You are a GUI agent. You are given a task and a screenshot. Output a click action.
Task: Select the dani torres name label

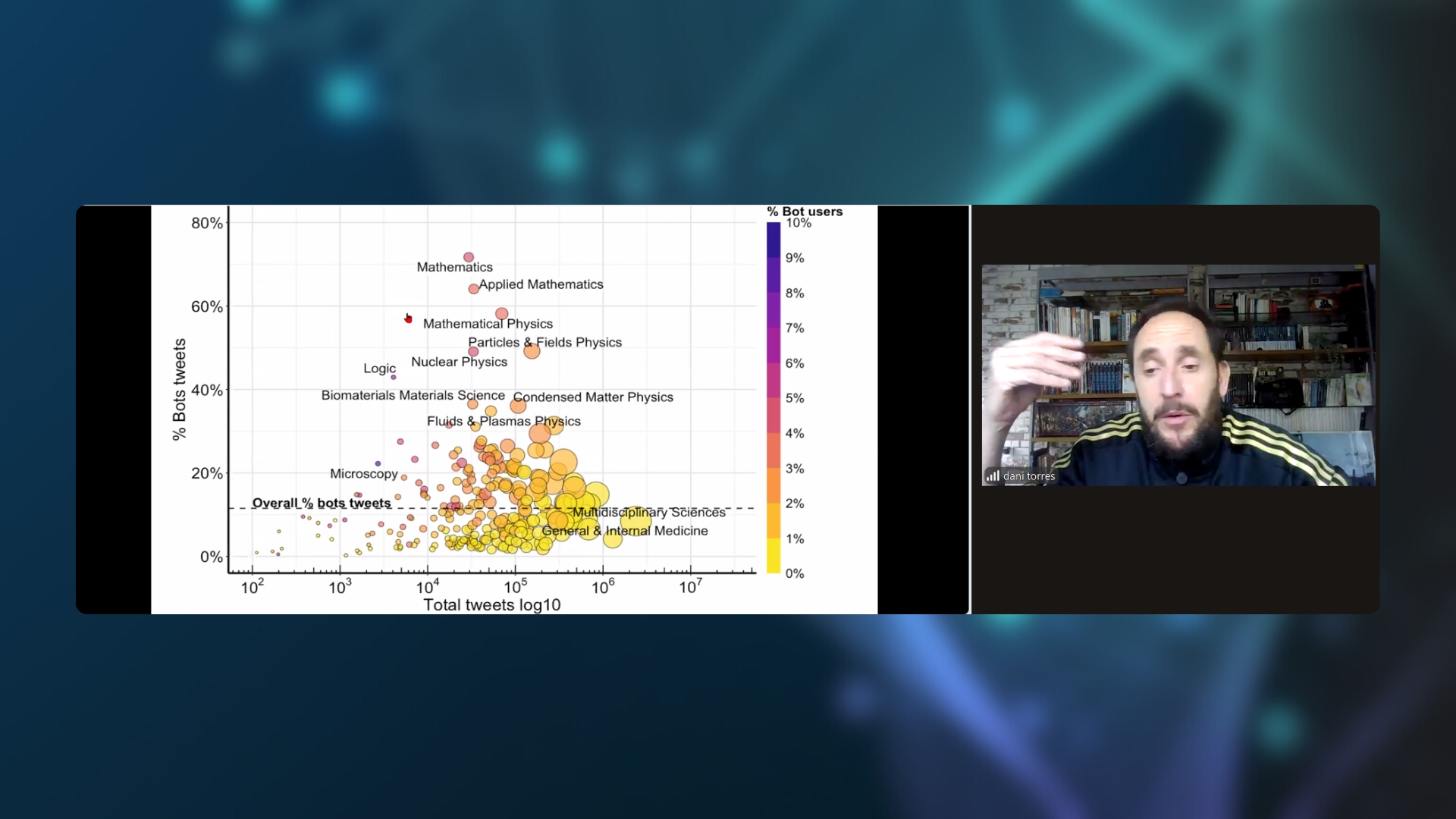[x=1029, y=476]
